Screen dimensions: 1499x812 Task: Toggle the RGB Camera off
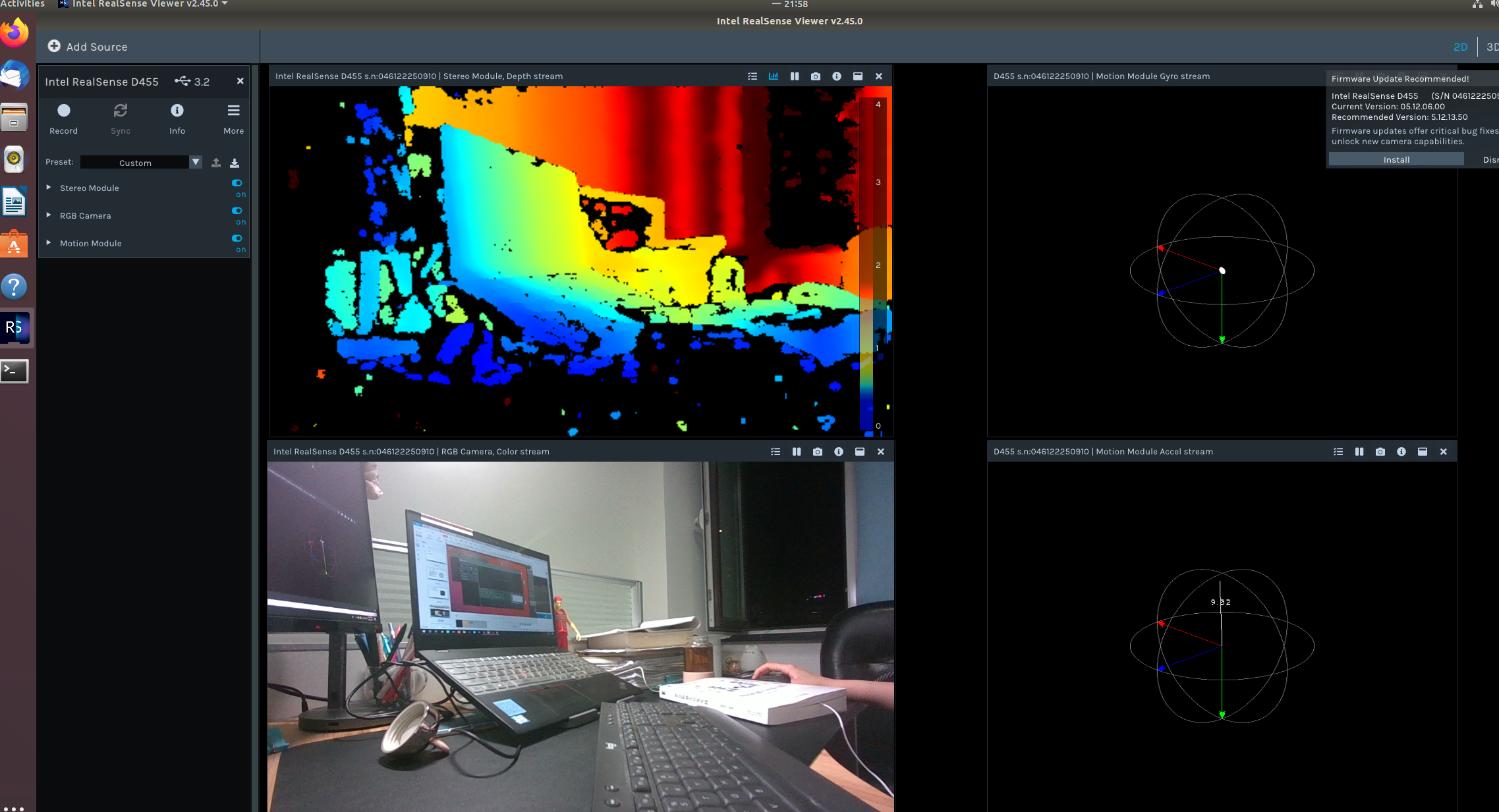(x=238, y=211)
